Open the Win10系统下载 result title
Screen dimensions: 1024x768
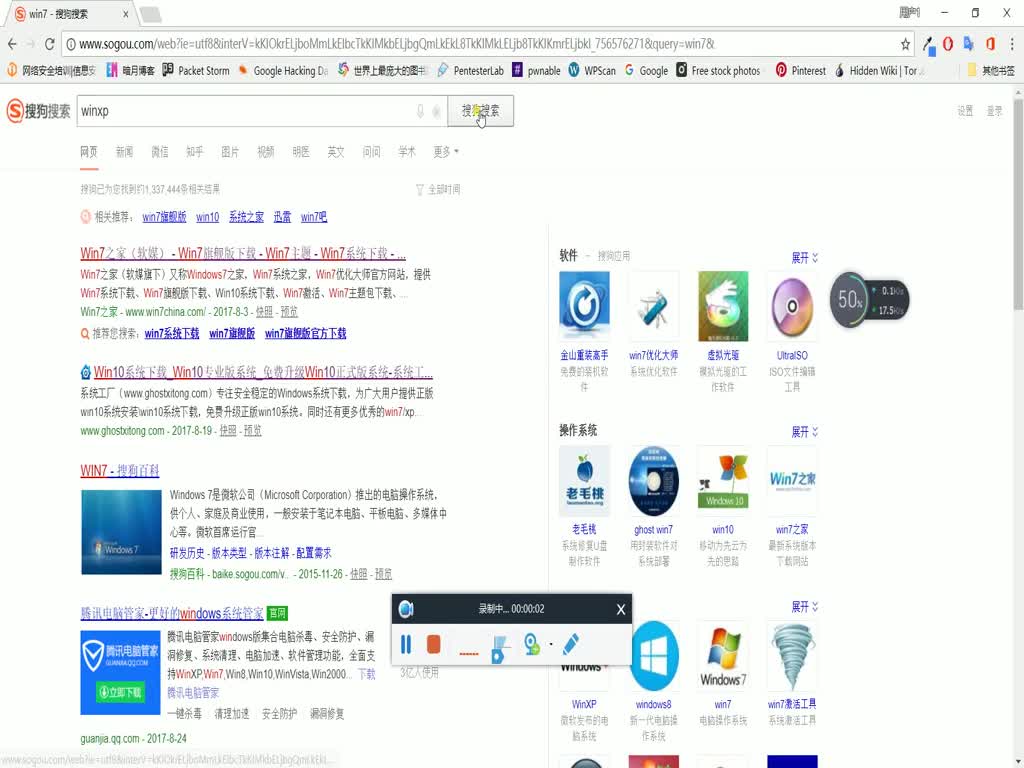pos(263,372)
